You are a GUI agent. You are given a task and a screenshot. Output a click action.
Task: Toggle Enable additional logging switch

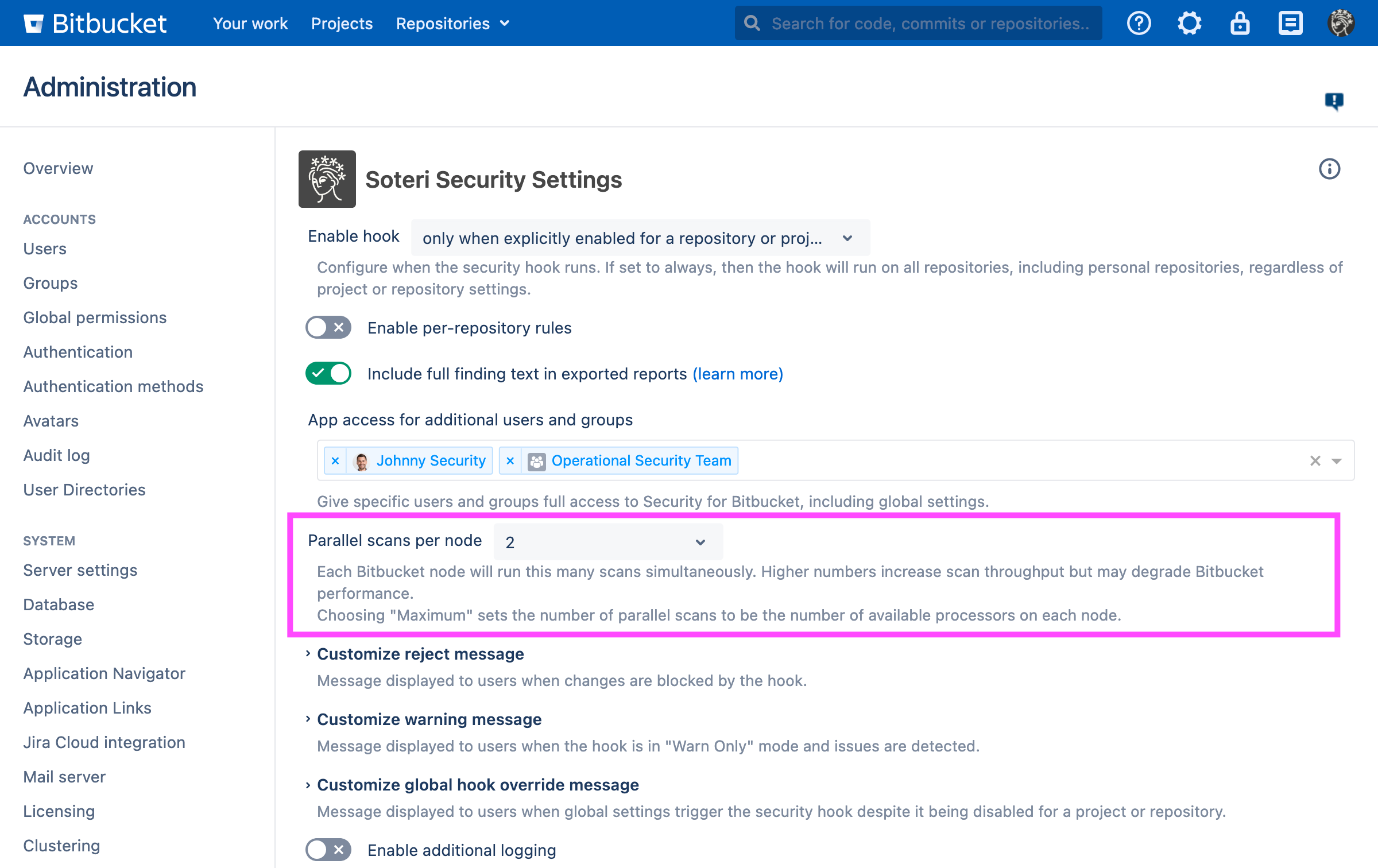pyautogui.click(x=328, y=850)
